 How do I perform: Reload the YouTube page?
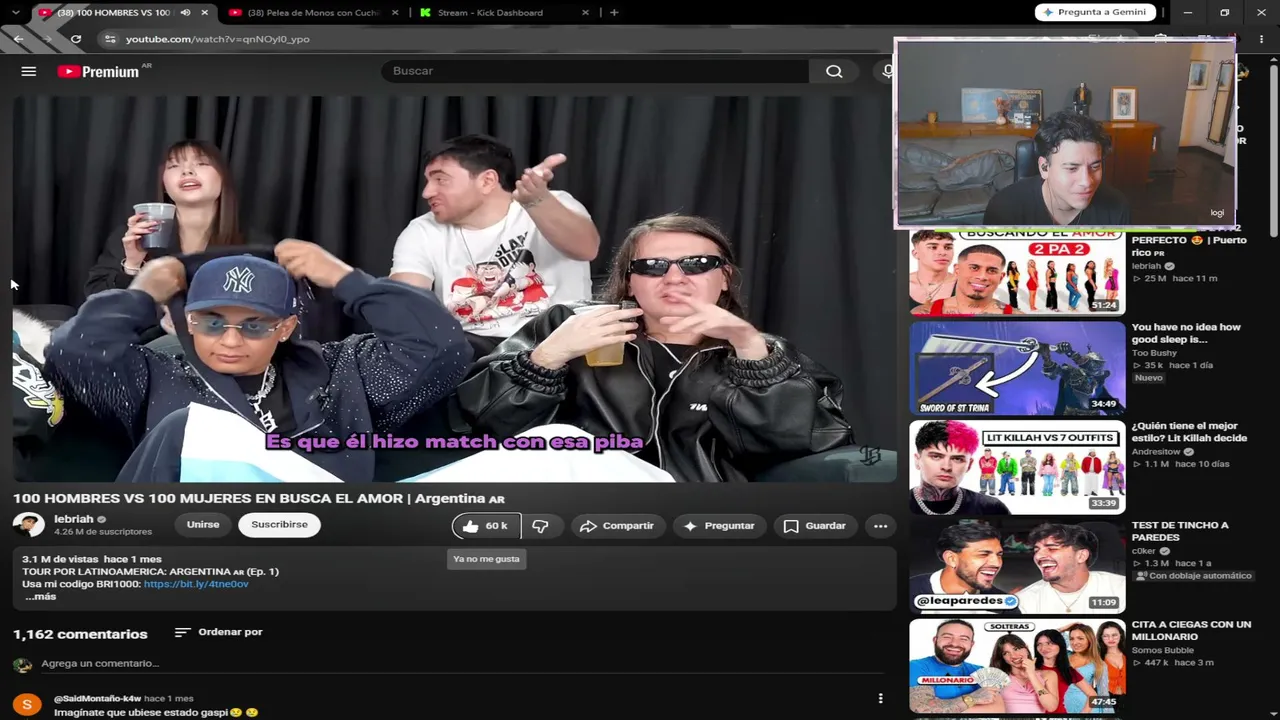[x=76, y=39]
